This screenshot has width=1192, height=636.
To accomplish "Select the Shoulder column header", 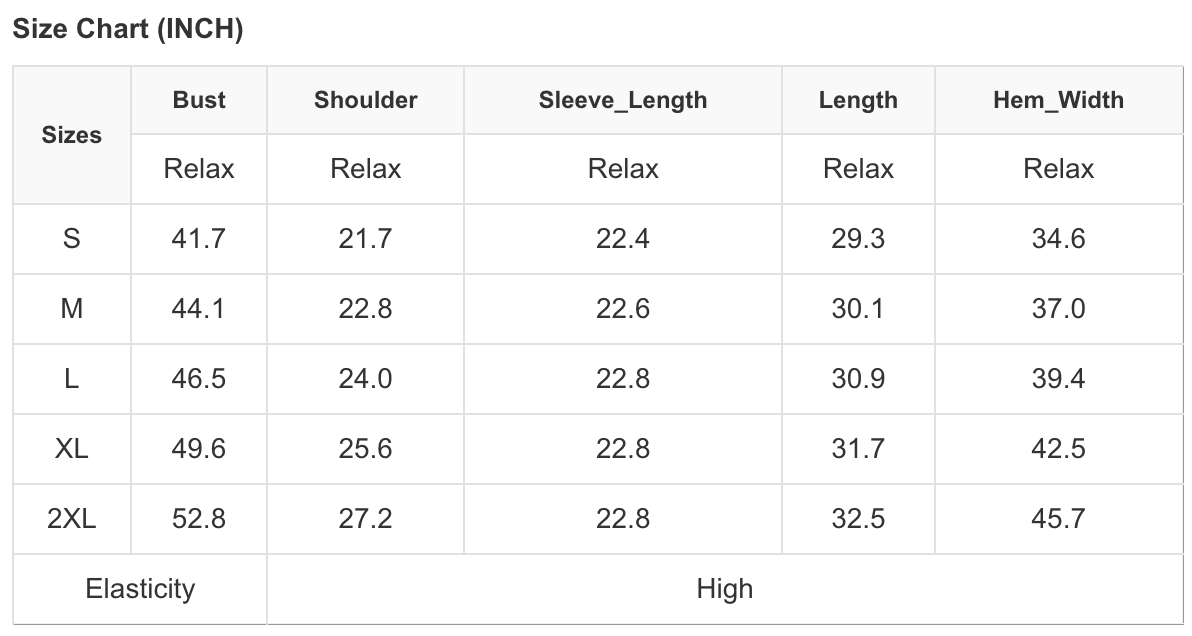I will [365, 100].
